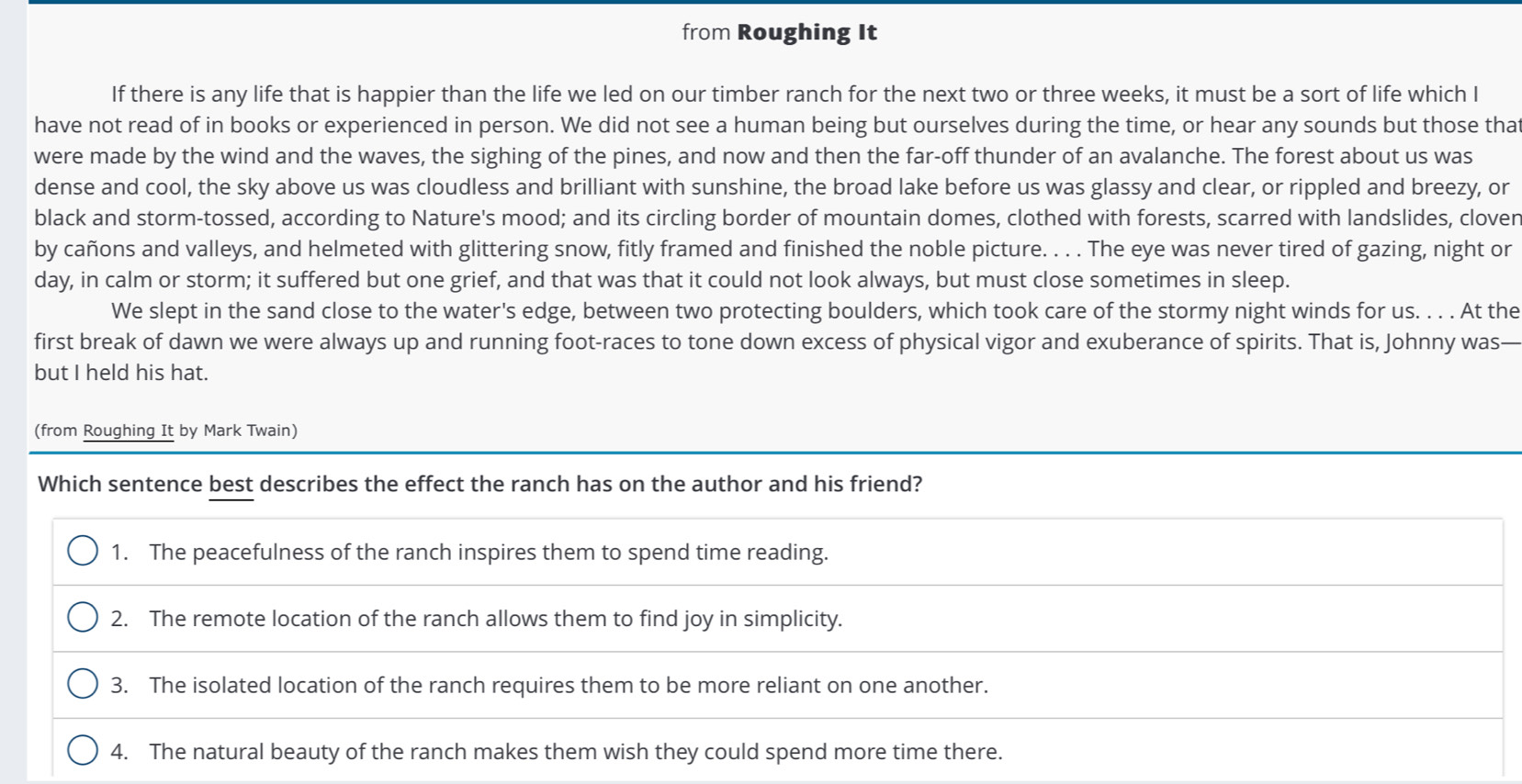Screen dimensions: 1522x784
Task: Click the paragraph starting "We slept in the sand"
Action: [772, 342]
